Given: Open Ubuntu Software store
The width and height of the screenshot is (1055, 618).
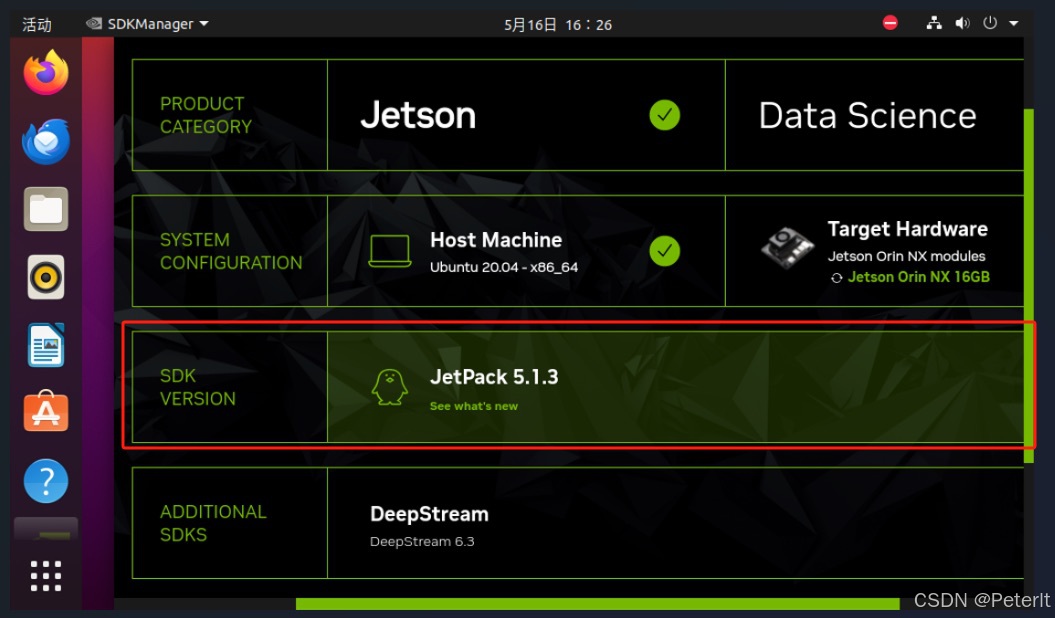Looking at the screenshot, I should coord(46,412).
